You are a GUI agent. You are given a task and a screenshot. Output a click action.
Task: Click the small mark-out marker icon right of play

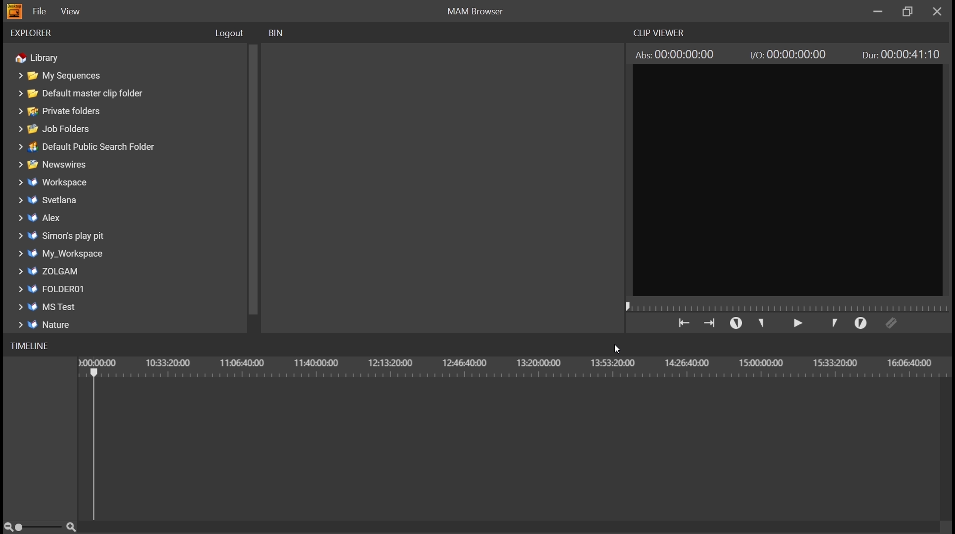[x=834, y=323]
